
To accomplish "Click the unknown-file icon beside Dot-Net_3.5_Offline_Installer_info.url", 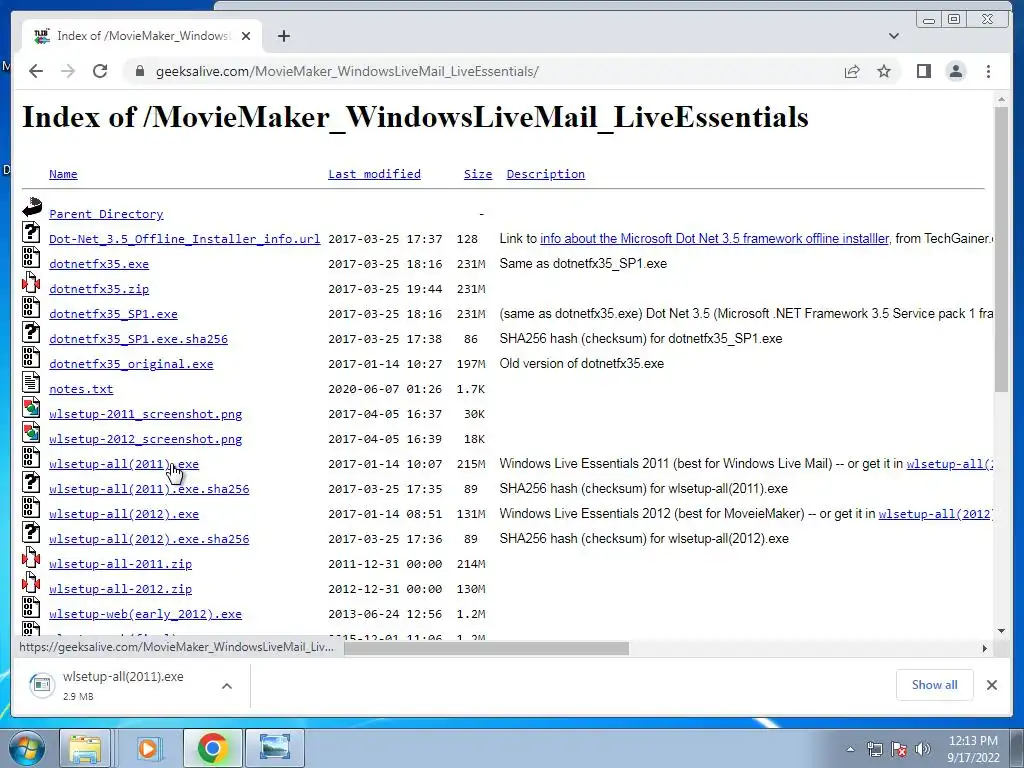I will (x=31, y=232).
